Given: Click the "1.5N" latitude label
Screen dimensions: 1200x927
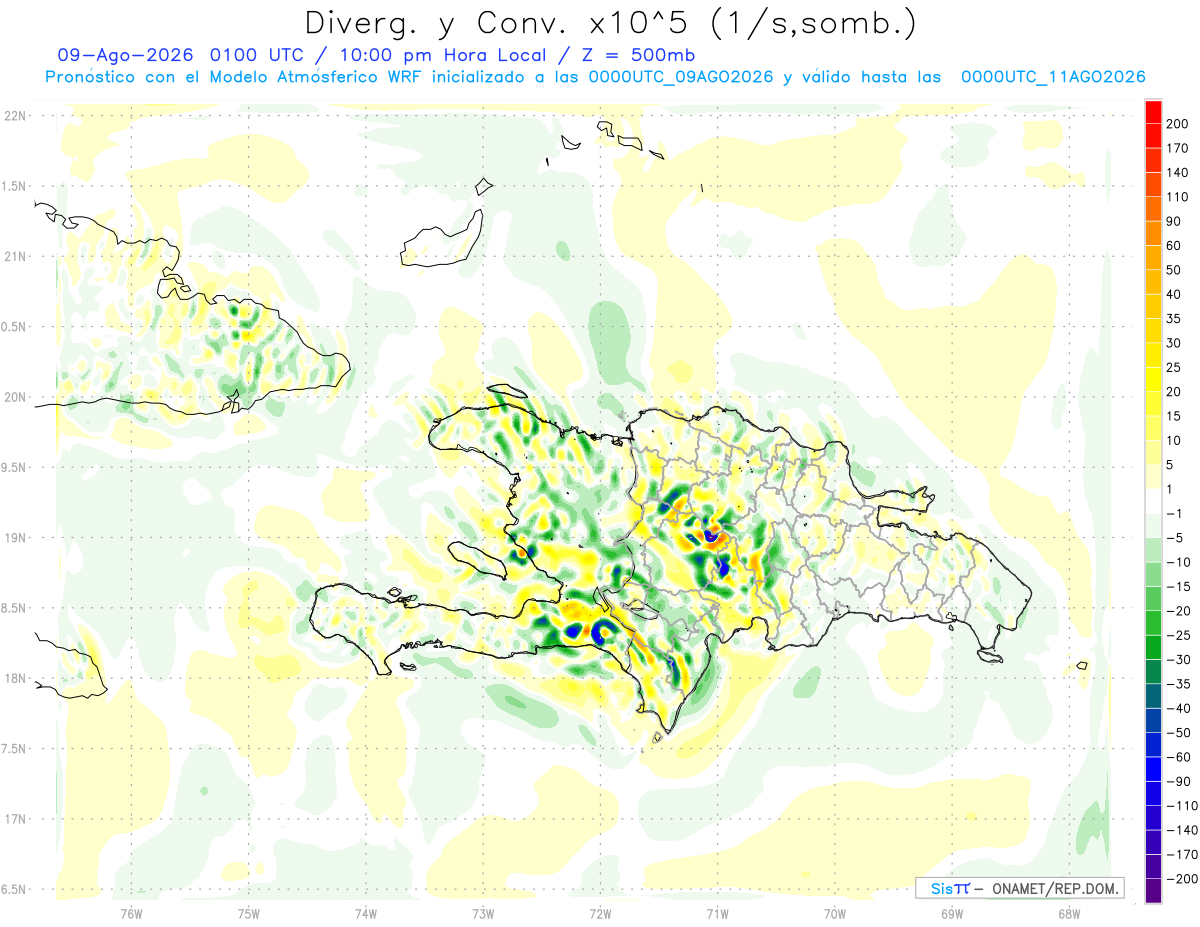Looking at the screenshot, I should (x=13, y=186).
